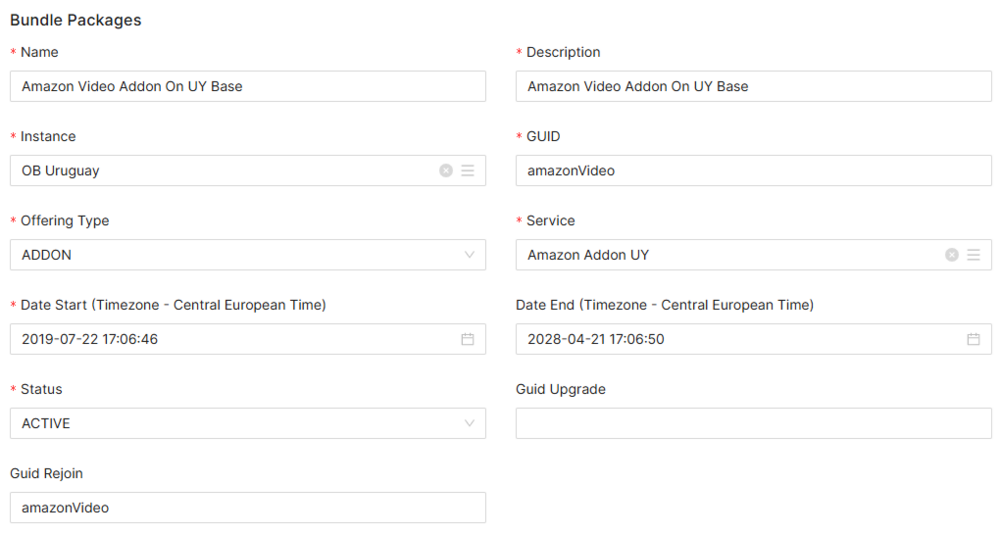Click the Date End text value
Viewport: 1000px width, 535px height.
[x=596, y=339]
